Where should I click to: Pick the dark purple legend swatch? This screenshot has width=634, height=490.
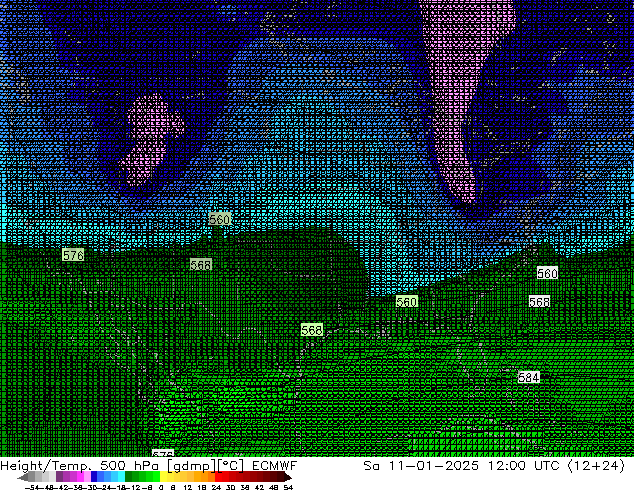point(59,476)
